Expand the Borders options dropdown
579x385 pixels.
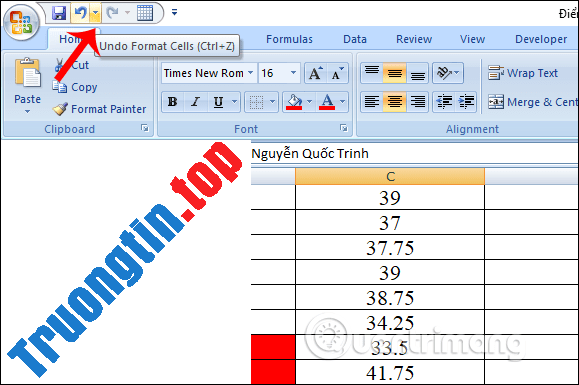[x=273, y=102]
